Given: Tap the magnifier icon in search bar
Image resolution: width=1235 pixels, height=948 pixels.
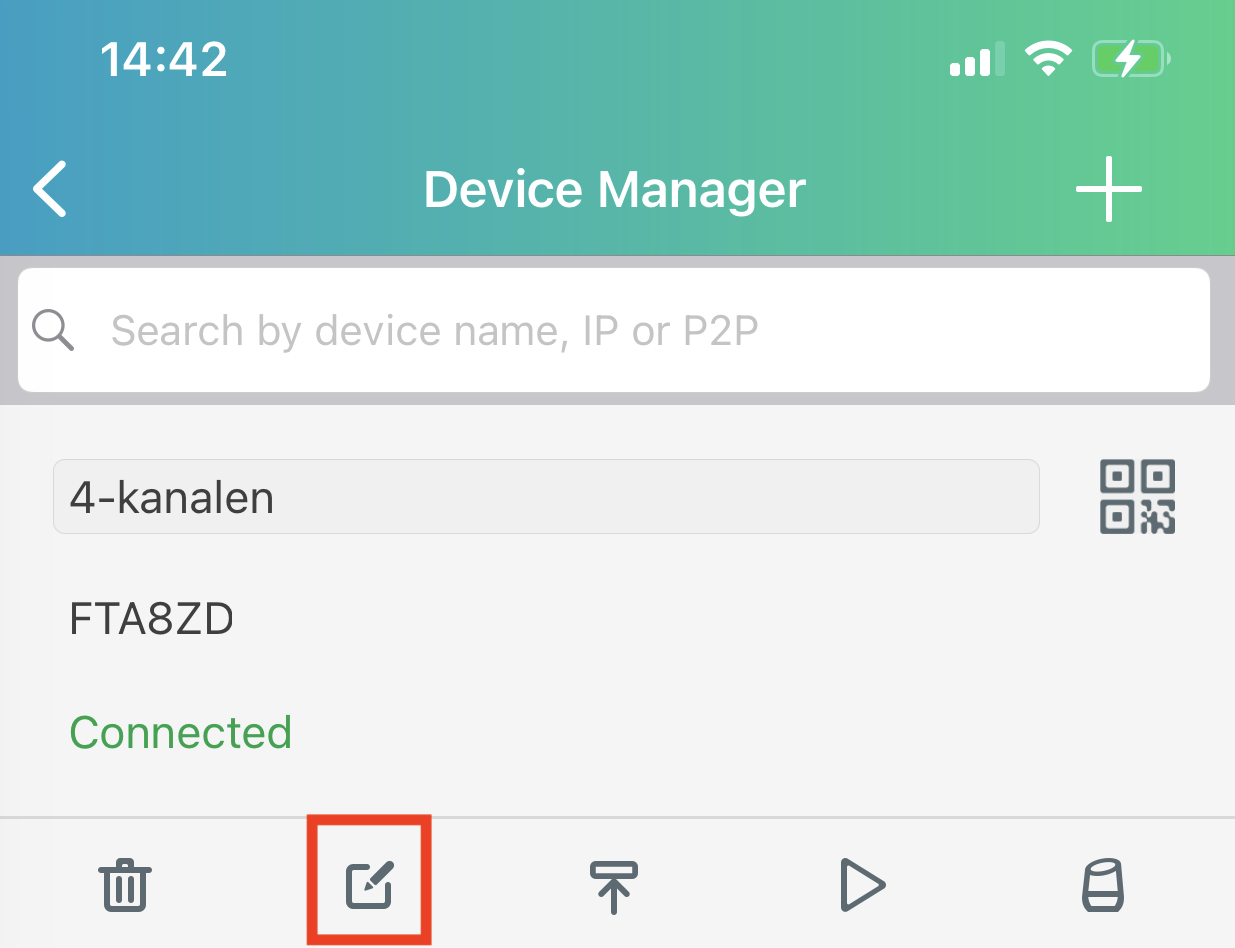Looking at the screenshot, I should pos(53,330).
